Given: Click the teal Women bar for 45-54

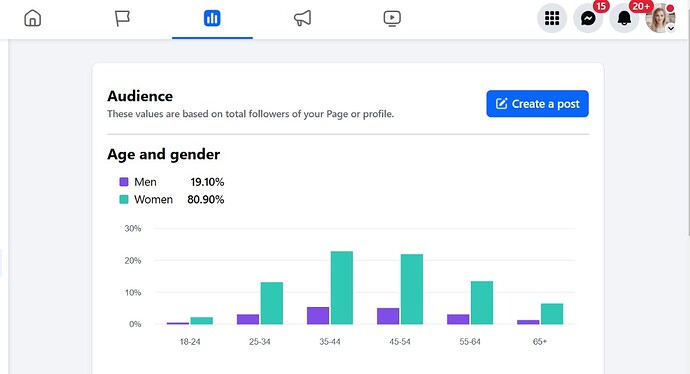Looking at the screenshot, I should click(x=412, y=289).
